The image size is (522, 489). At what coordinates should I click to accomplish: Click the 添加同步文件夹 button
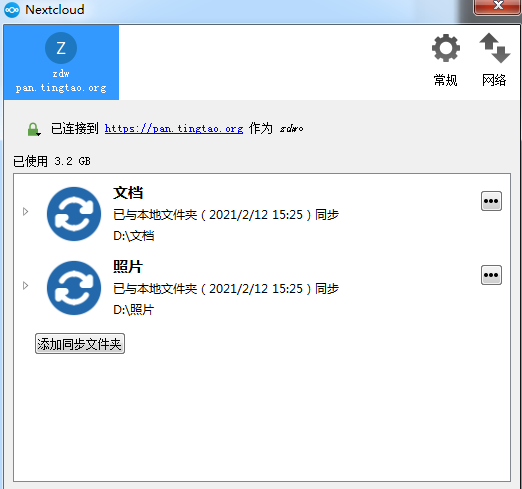pyautogui.click(x=80, y=344)
